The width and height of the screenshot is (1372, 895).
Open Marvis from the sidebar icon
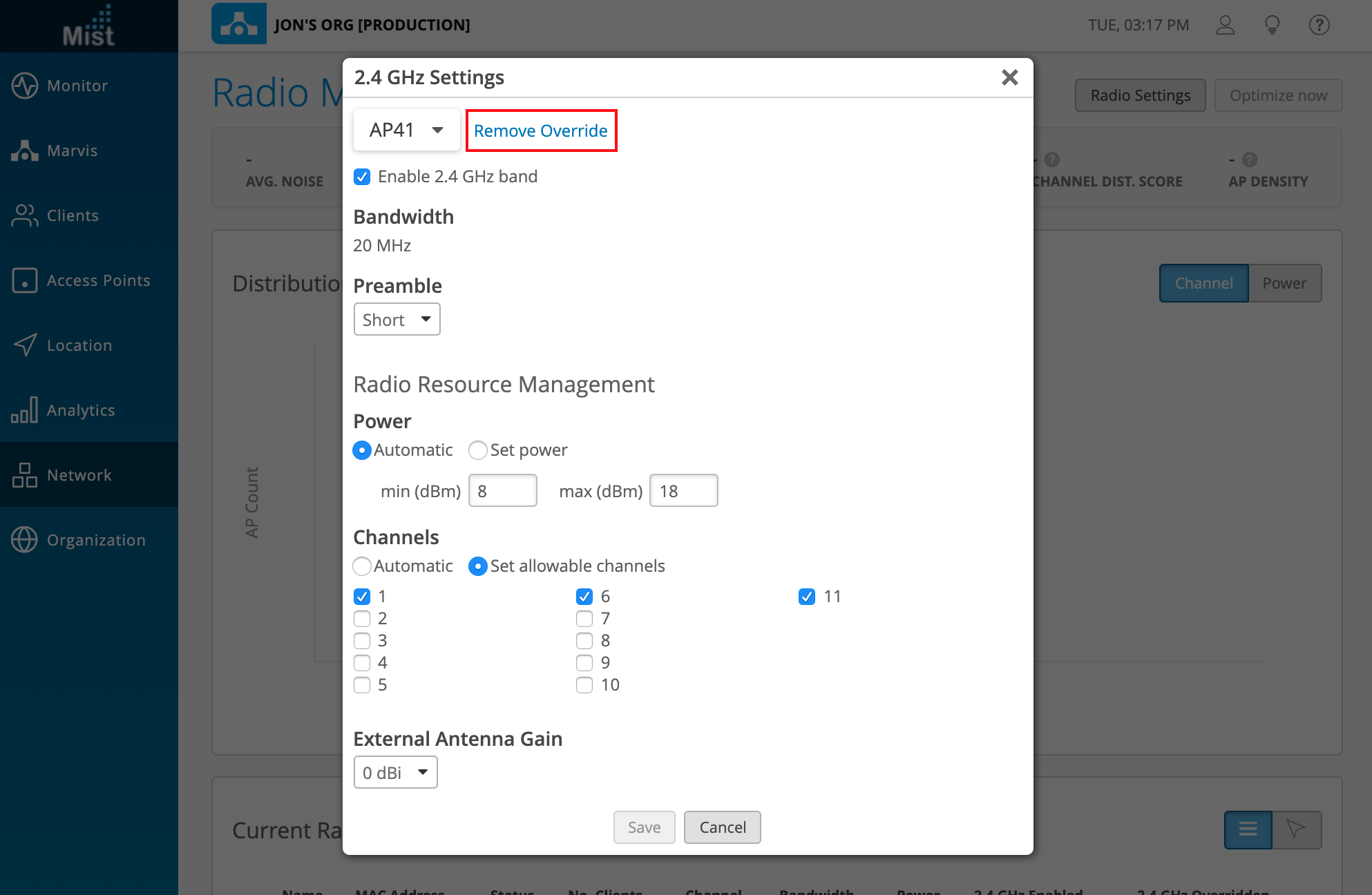25,151
